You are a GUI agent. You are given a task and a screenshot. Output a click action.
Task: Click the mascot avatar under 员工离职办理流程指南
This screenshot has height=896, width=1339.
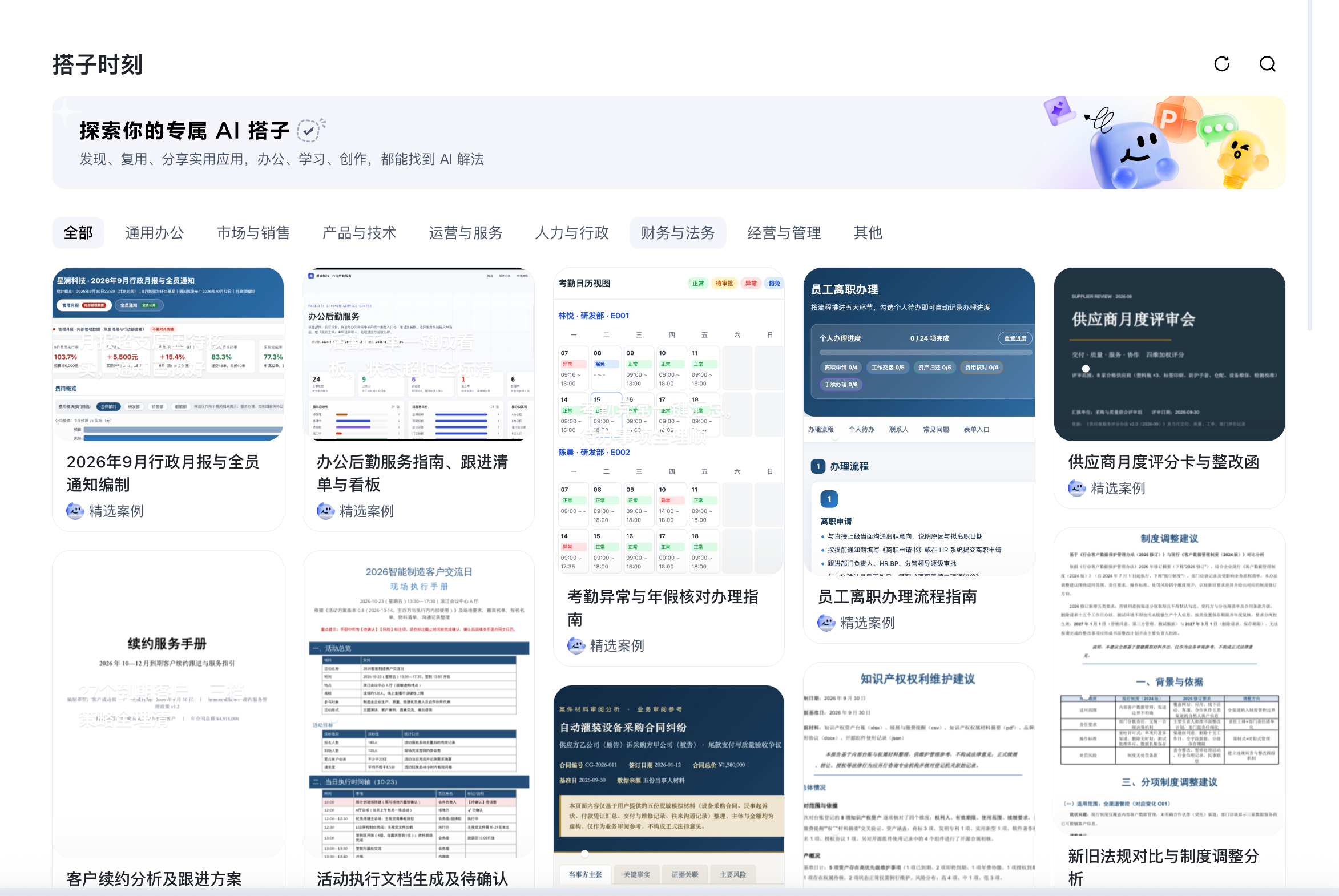tap(826, 622)
